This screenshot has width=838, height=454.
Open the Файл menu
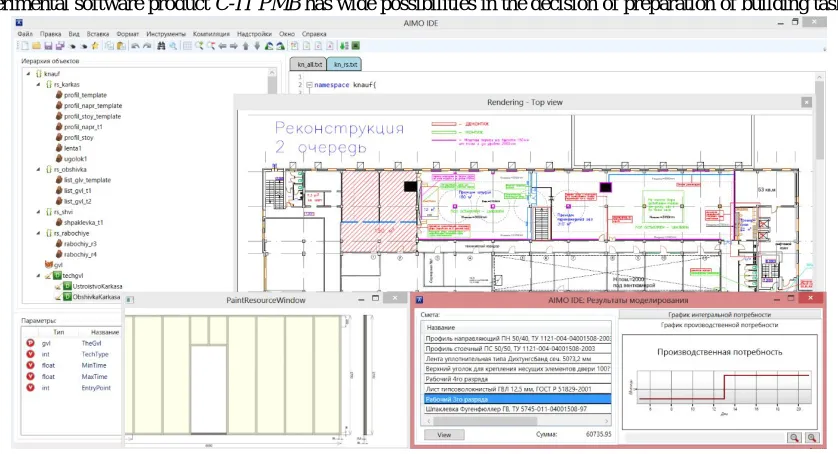(x=25, y=34)
